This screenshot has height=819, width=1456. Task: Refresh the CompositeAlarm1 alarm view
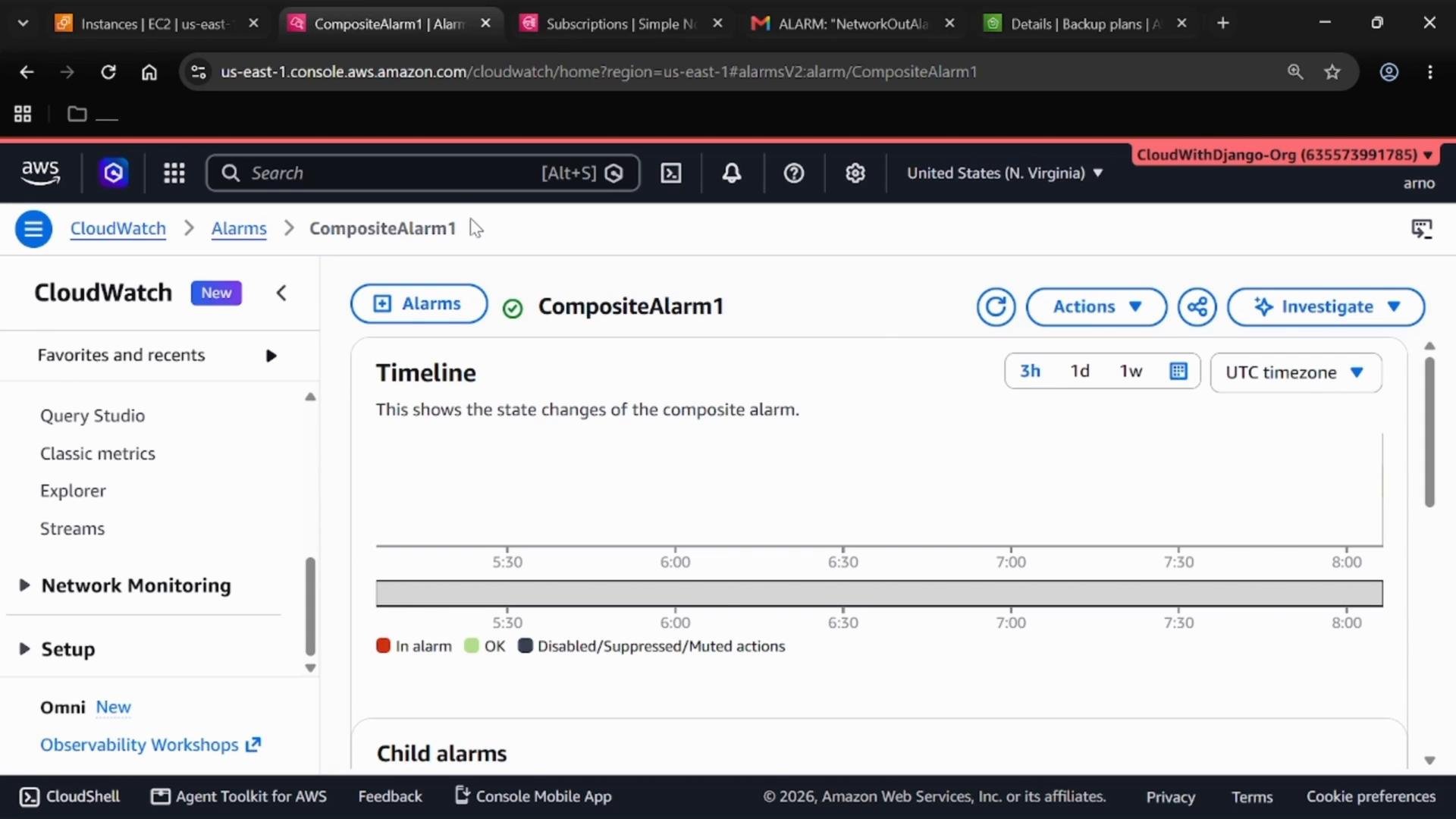(x=996, y=307)
